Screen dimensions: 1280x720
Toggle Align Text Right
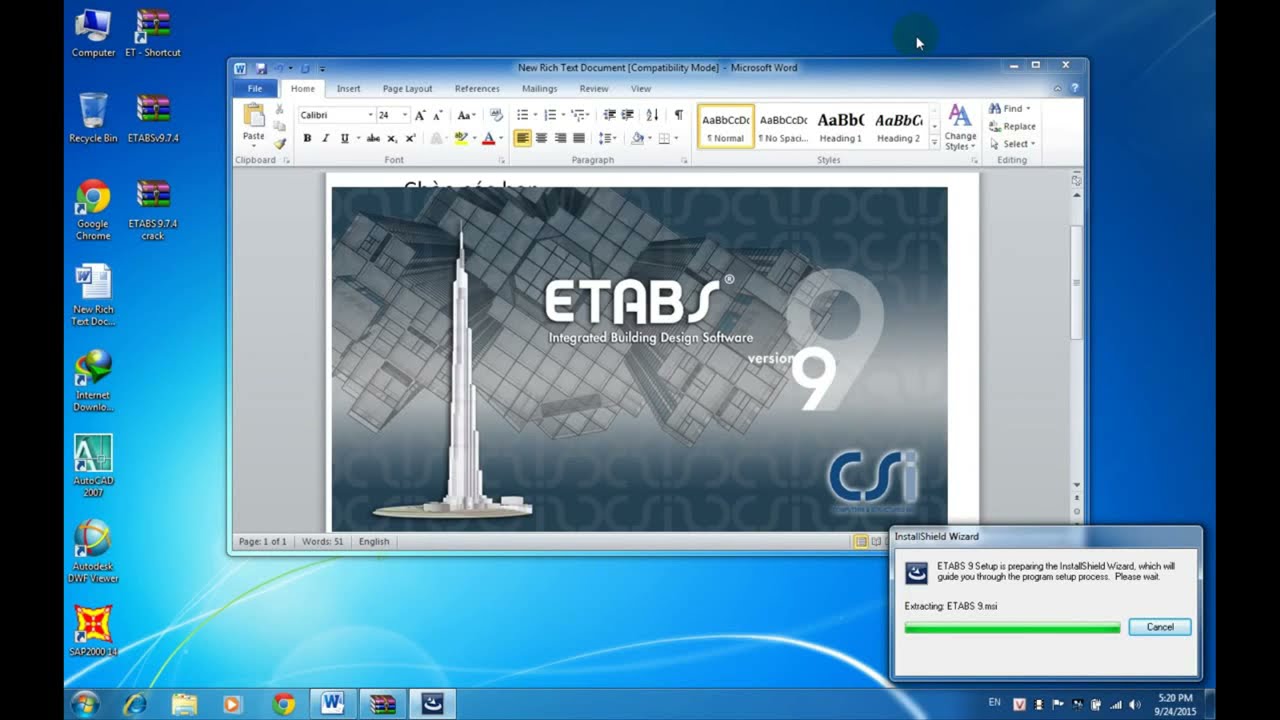[x=560, y=138]
